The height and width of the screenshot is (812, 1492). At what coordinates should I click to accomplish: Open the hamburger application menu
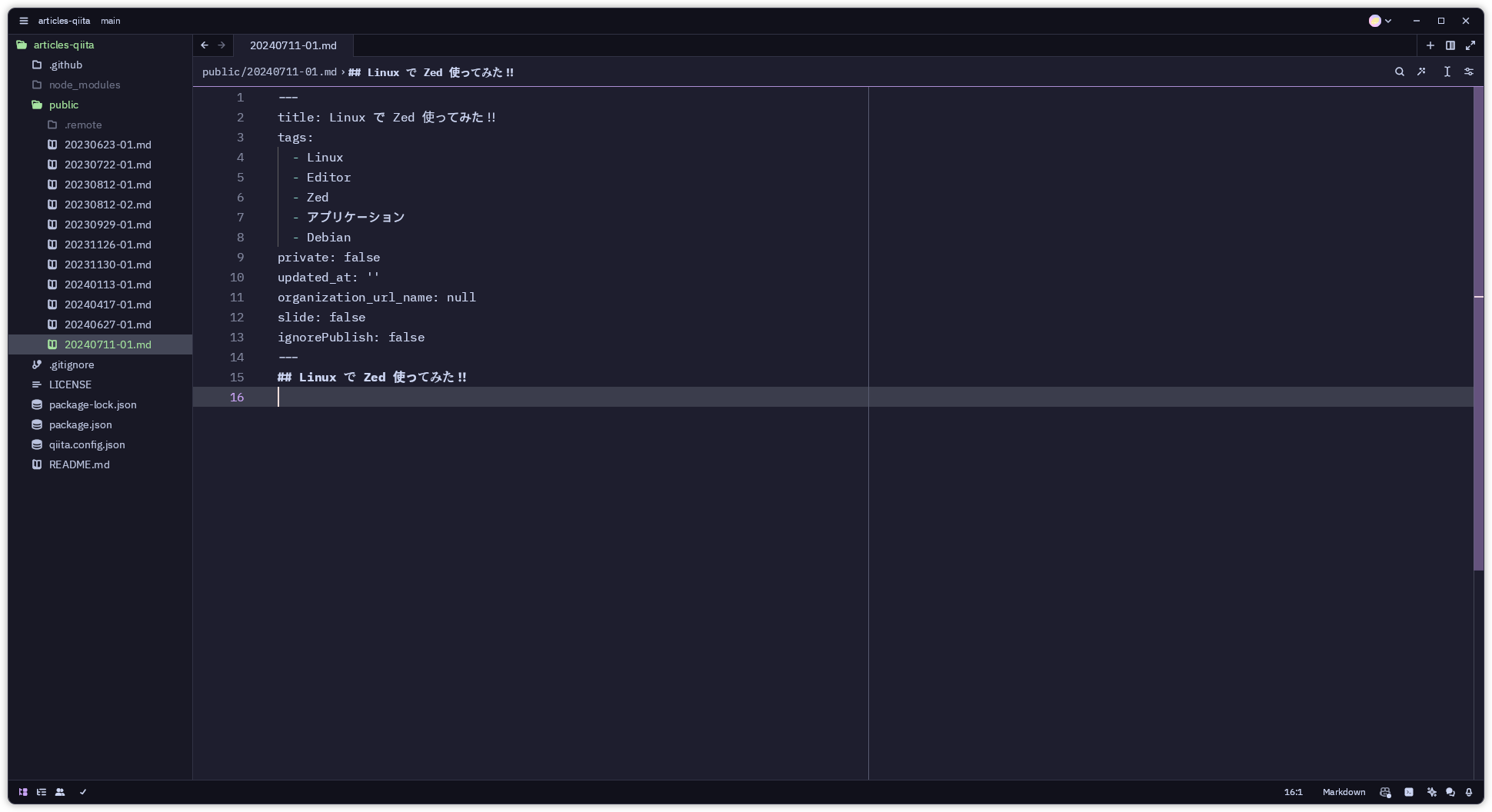(23, 21)
